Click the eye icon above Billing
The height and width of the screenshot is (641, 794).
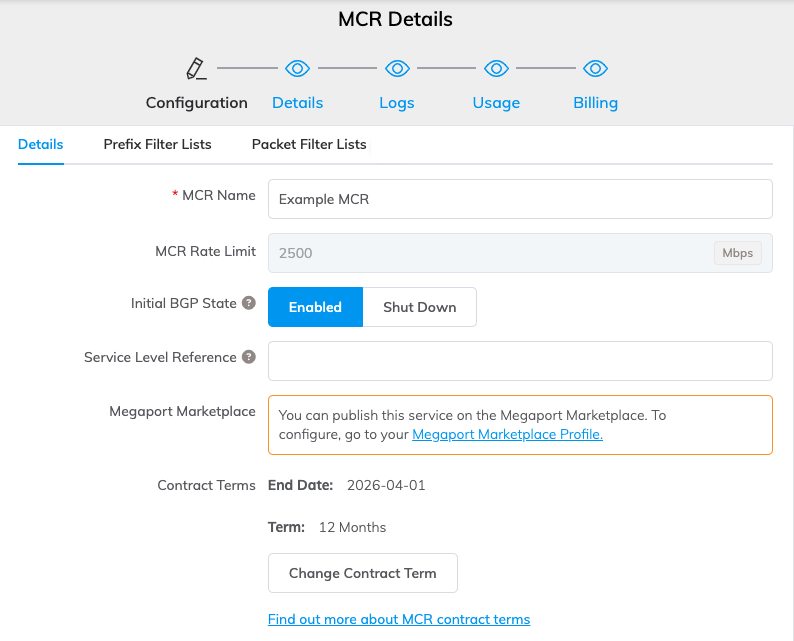coord(596,68)
